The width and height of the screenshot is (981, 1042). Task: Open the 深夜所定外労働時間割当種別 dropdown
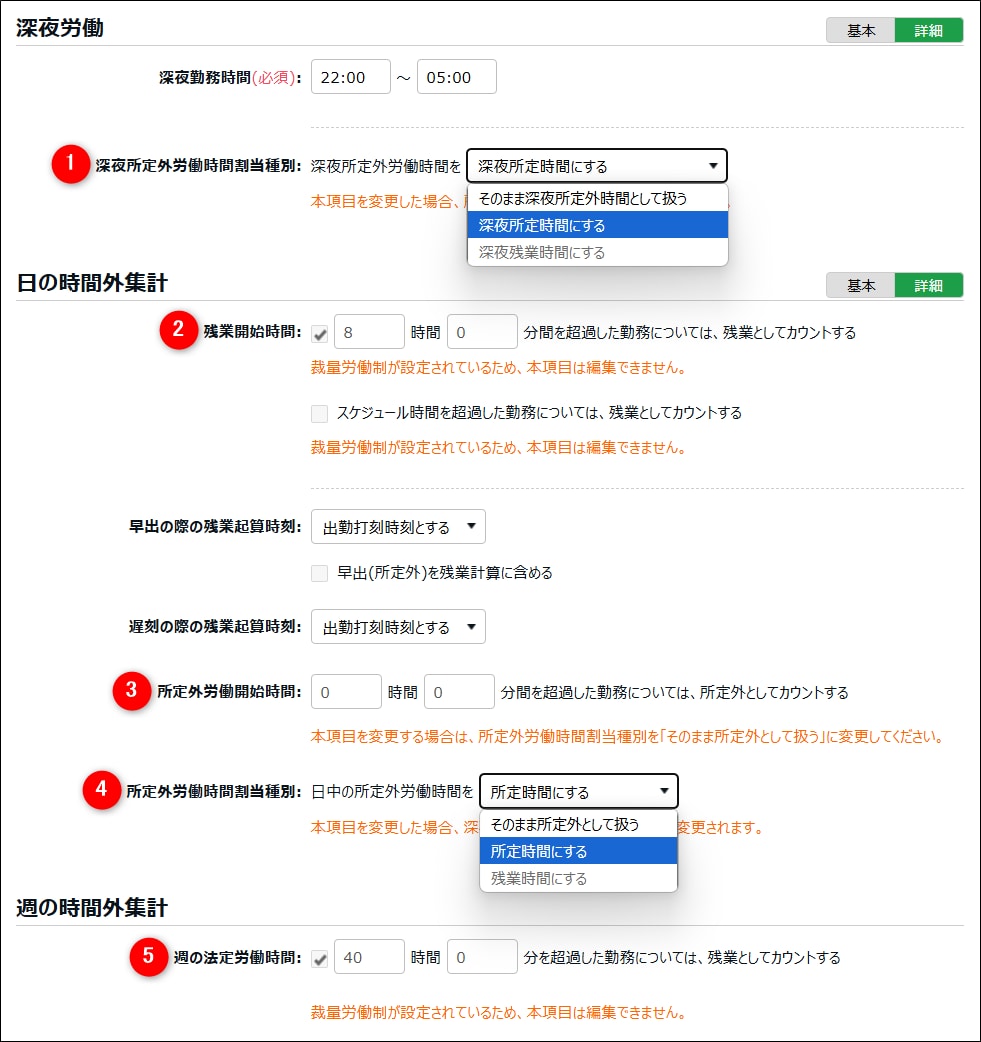click(x=597, y=166)
